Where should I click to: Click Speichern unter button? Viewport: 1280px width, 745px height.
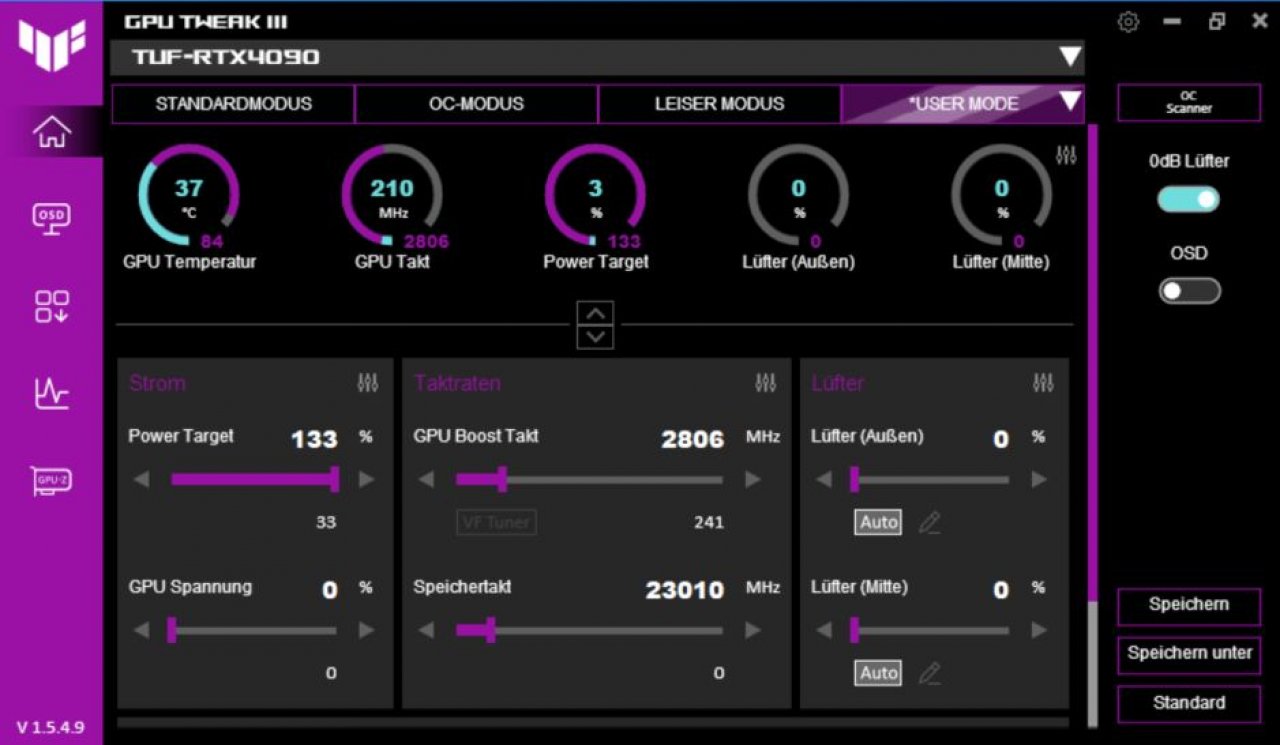pyautogui.click(x=1189, y=653)
